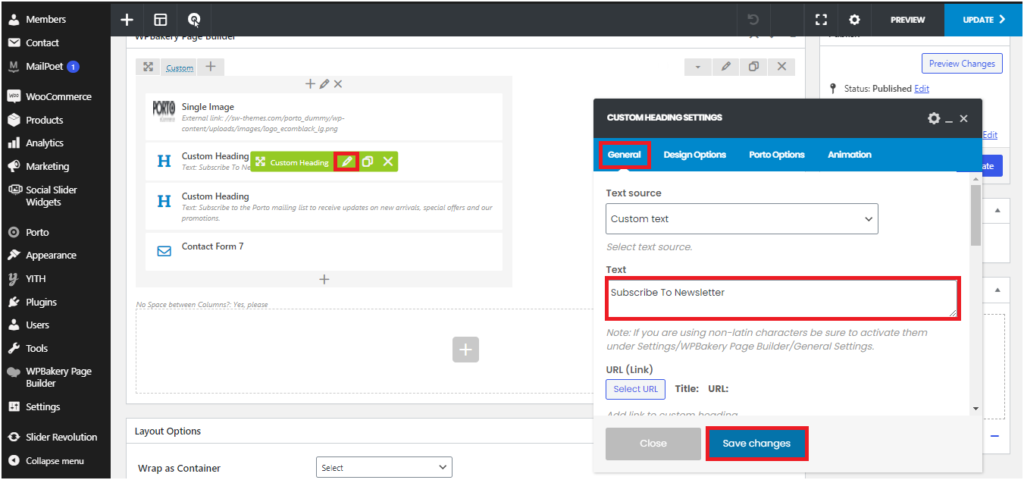Switch to the Design Options tab
Screen dimensions: 1024x480
pos(694,155)
